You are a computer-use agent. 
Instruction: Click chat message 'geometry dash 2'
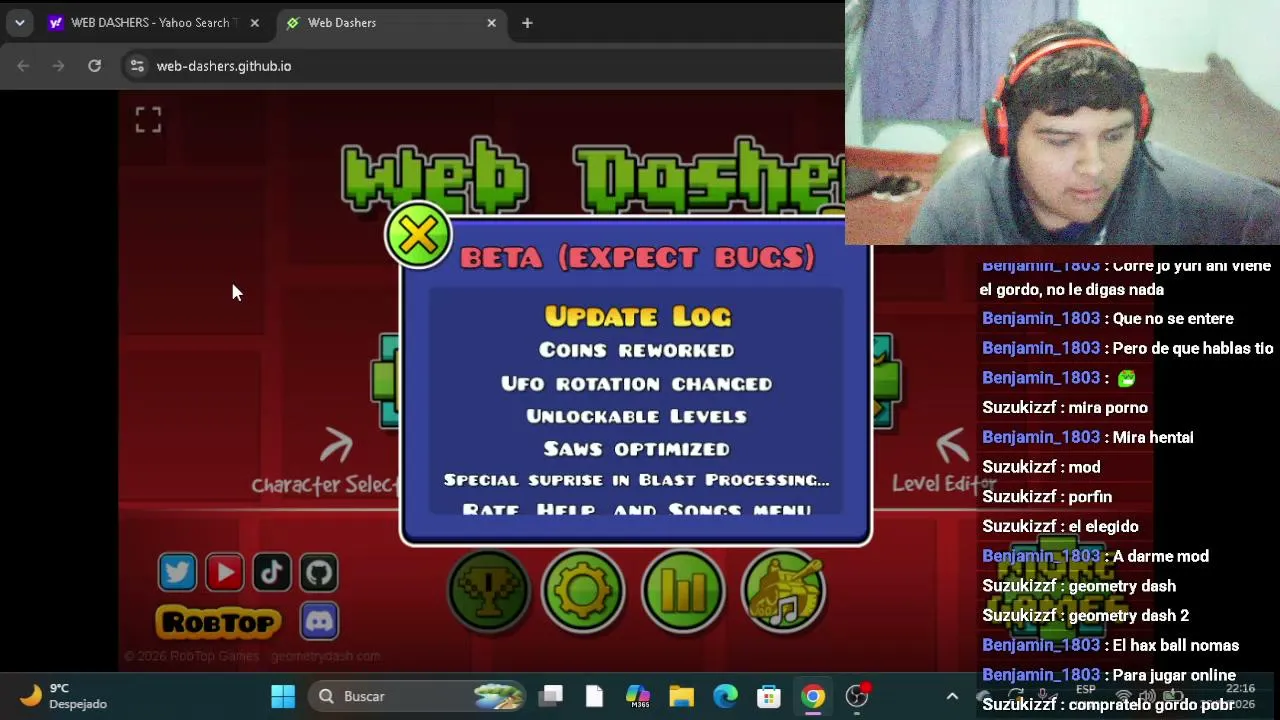click(1126, 616)
